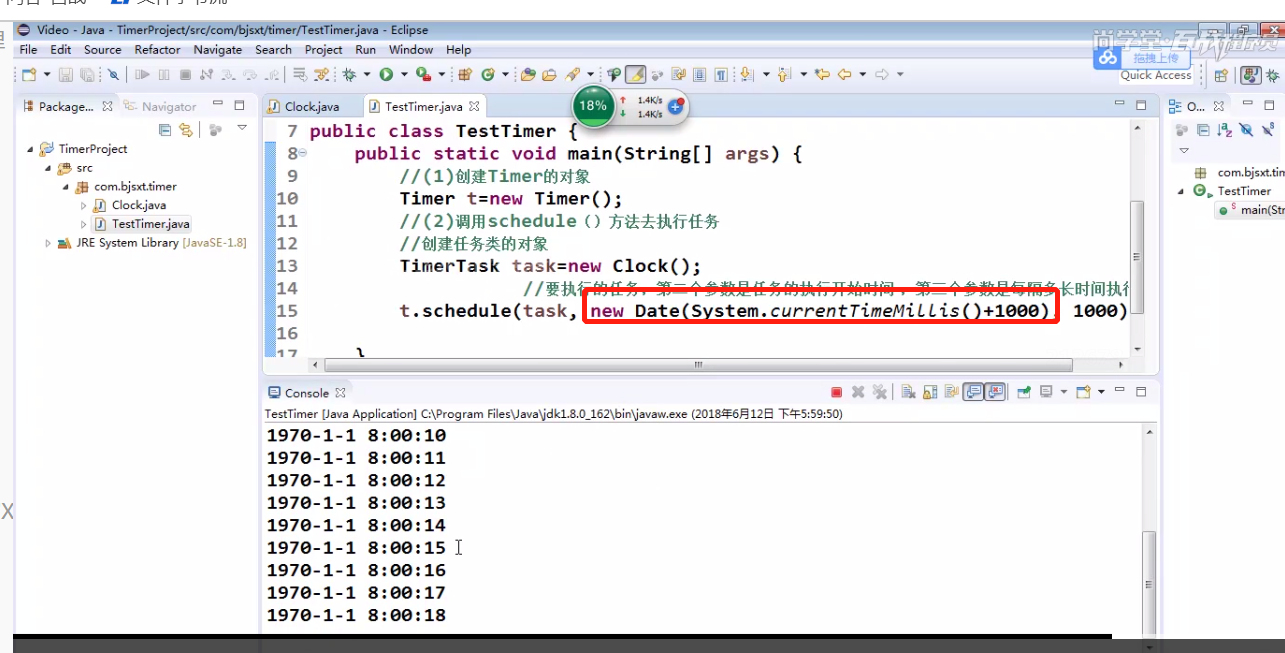Click Remove All Terminated Launches double-X icon
This screenshot has width=1285, height=653.
click(879, 392)
